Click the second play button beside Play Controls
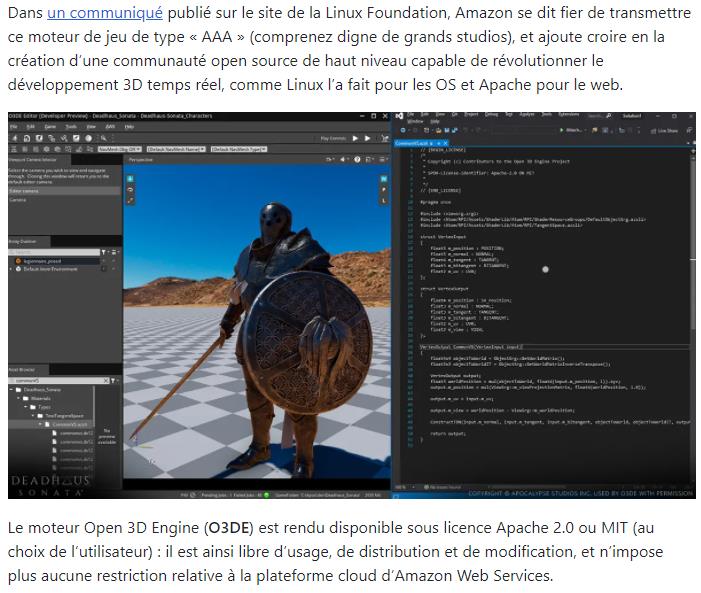This screenshot has width=701, height=593. (x=367, y=138)
